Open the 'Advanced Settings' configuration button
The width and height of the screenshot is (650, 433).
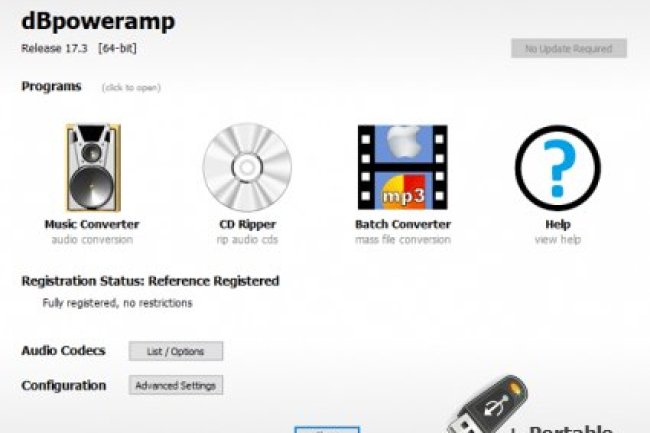pos(176,385)
